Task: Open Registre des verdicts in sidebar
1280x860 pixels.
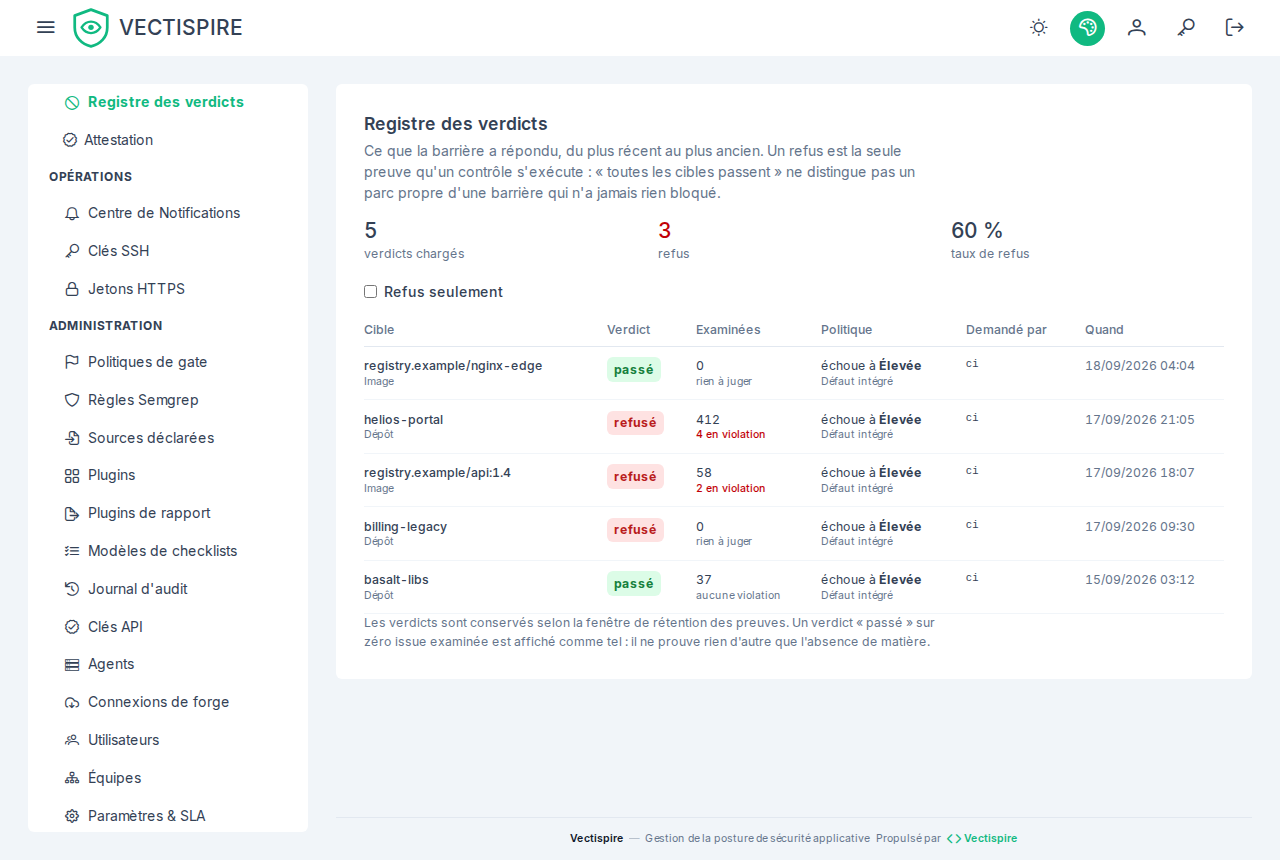Action: (166, 102)
